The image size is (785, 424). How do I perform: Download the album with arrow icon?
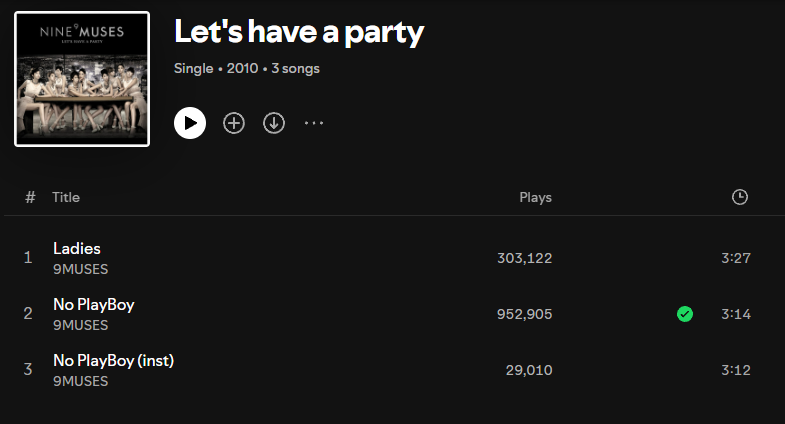click(x=274, y=123)
